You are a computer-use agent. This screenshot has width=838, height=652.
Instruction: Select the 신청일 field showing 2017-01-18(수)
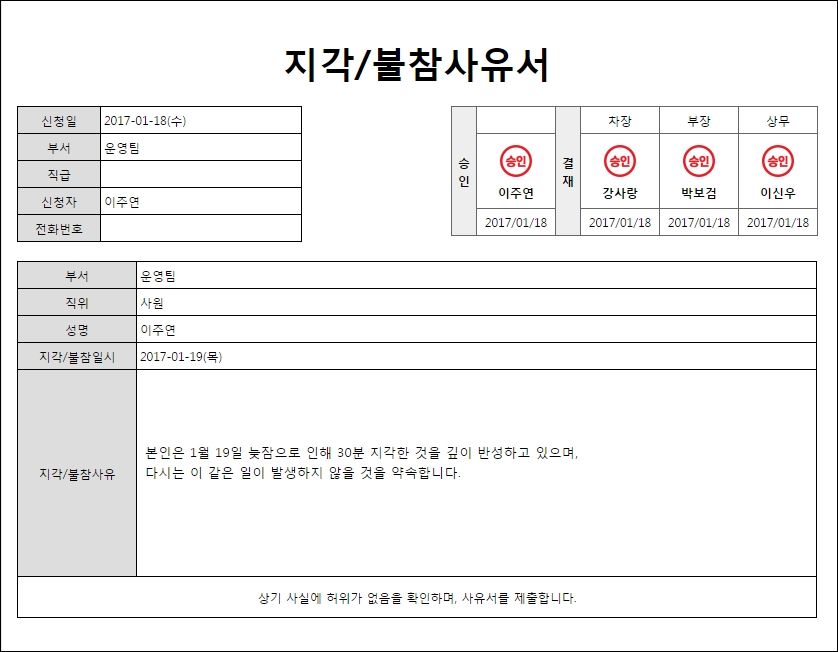[x=200, y=121]
